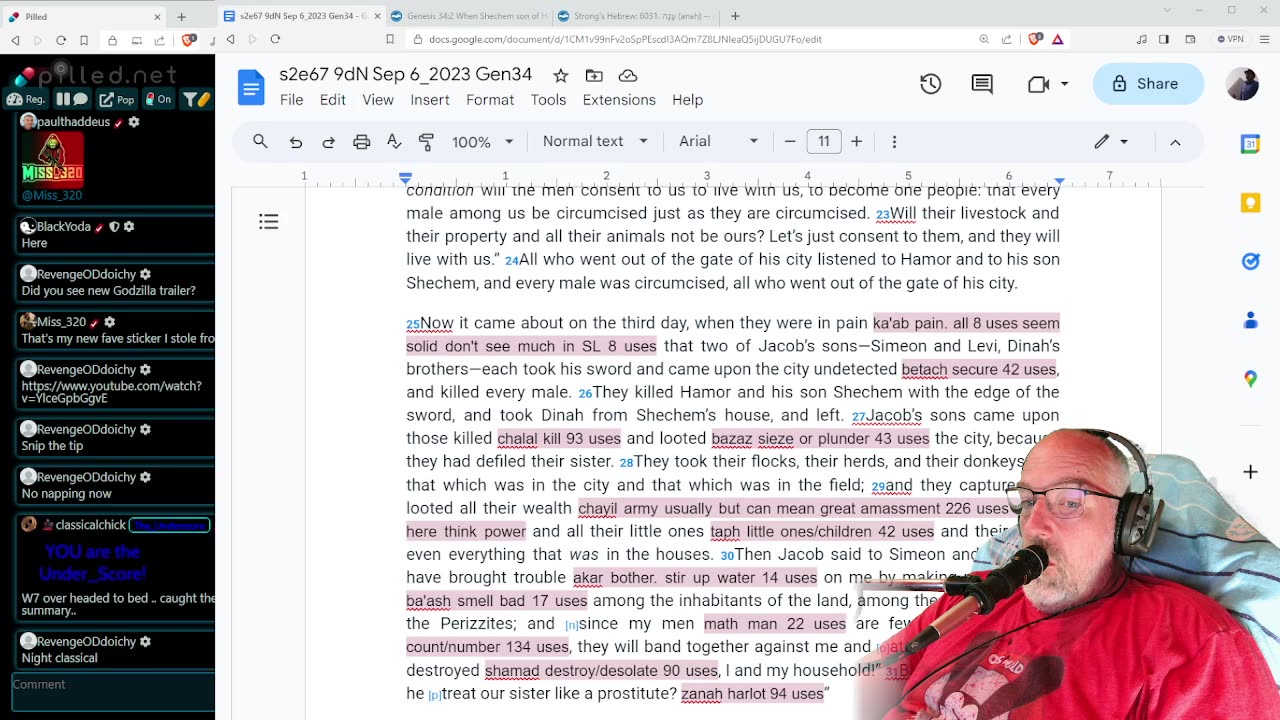Open the Brave main hamburger menu
The image size is (1280, 720).
pyautogui.click(x=1262, y=39)
